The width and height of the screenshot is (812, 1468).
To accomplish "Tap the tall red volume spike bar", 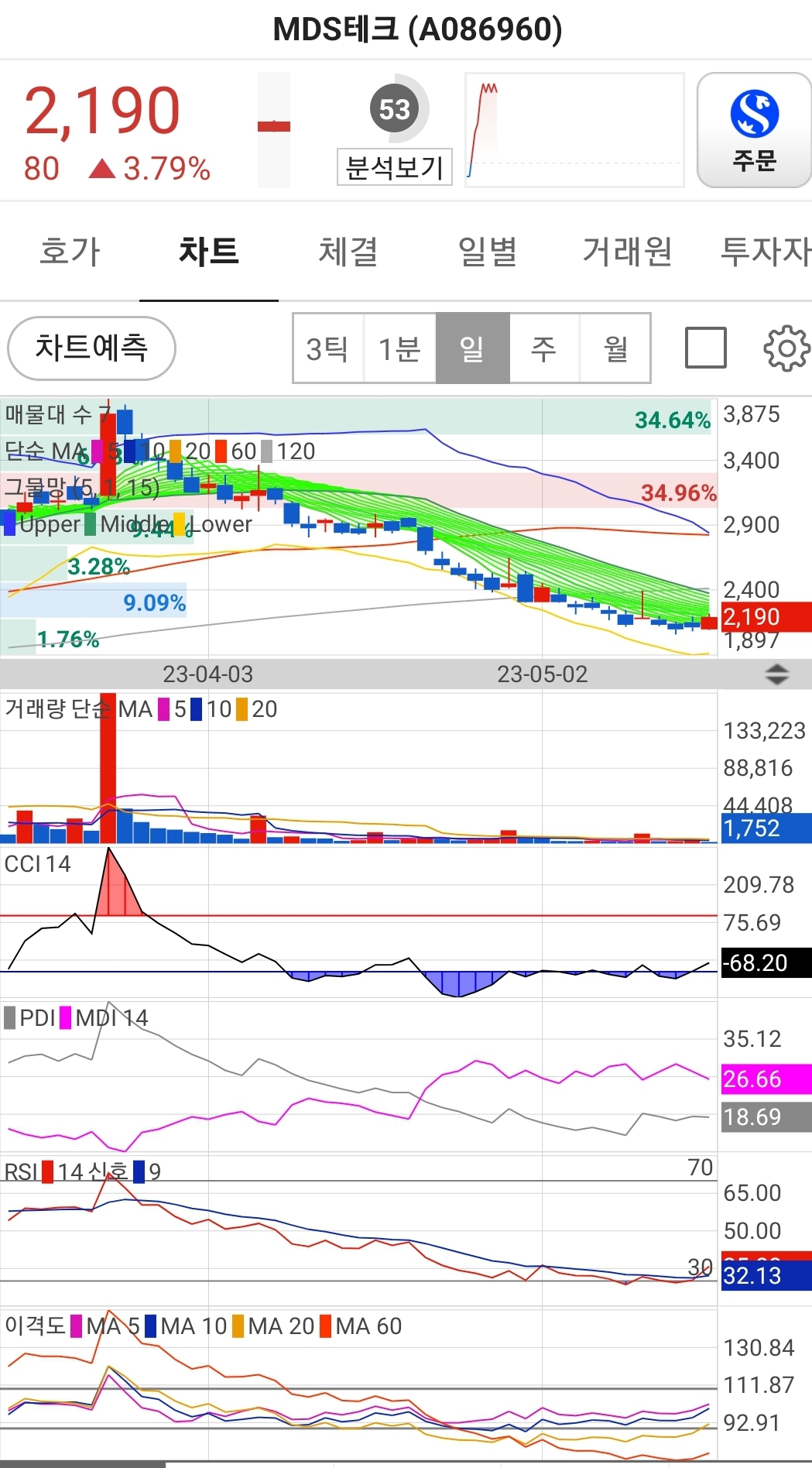I will (x=108, y=767).
